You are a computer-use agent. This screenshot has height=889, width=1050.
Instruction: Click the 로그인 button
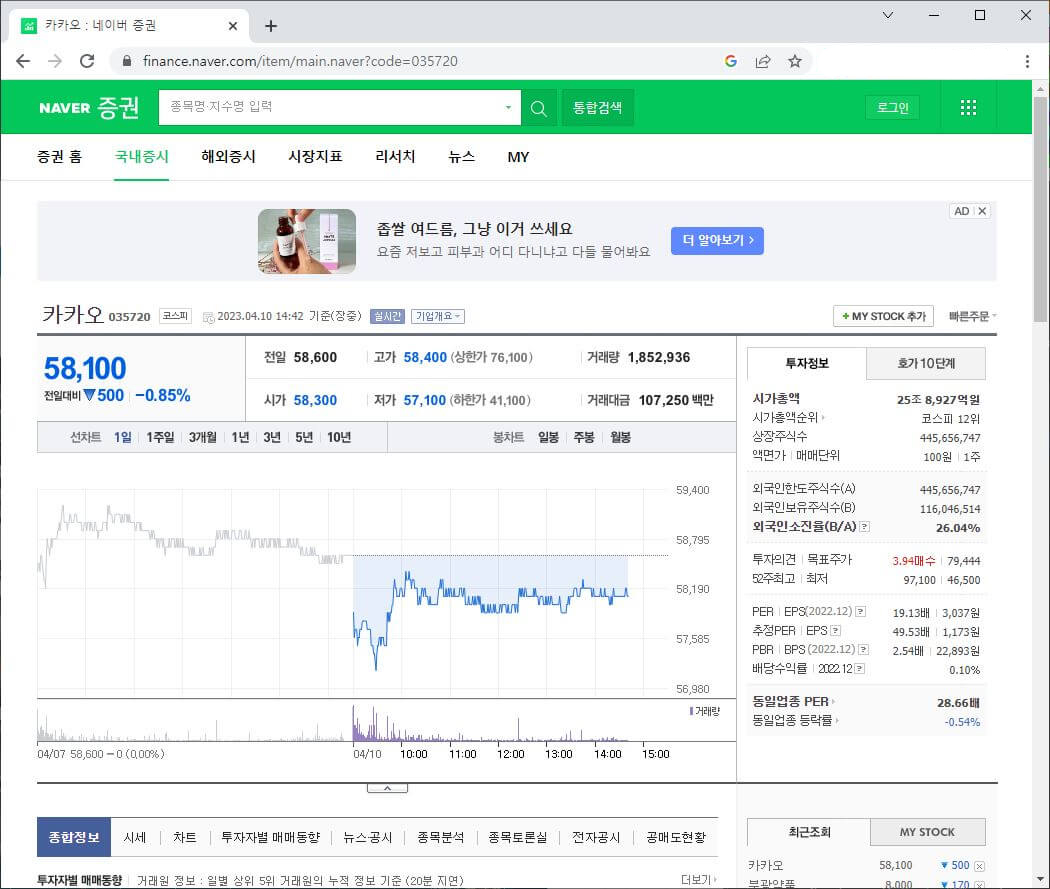(891, 107)
